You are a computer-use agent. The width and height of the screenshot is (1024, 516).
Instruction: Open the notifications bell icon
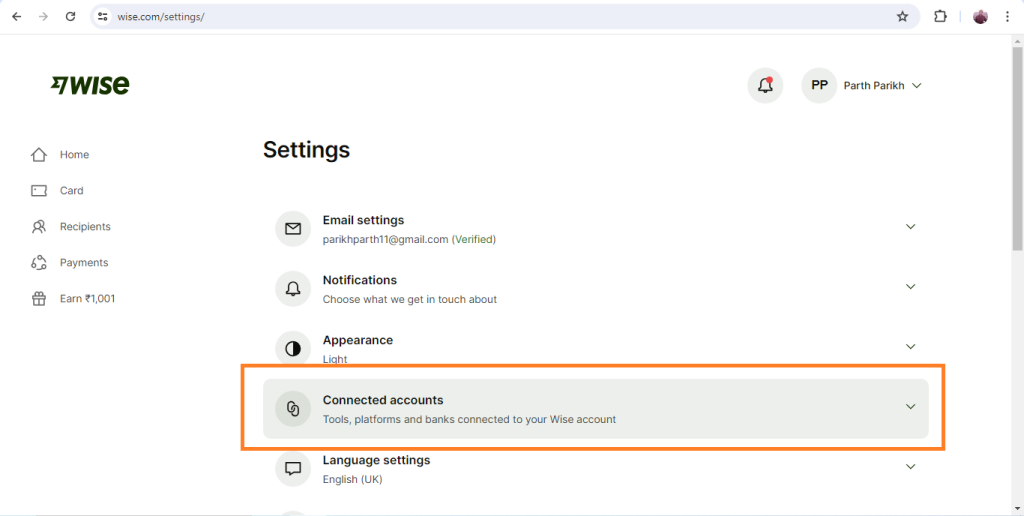765,86
